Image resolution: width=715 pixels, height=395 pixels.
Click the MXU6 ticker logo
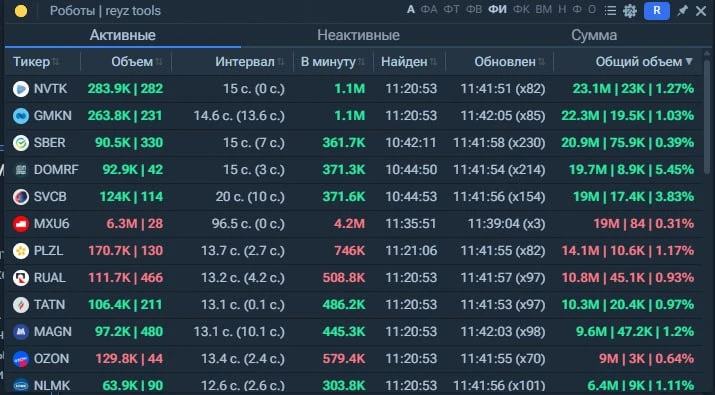click(x=21, y=224)
